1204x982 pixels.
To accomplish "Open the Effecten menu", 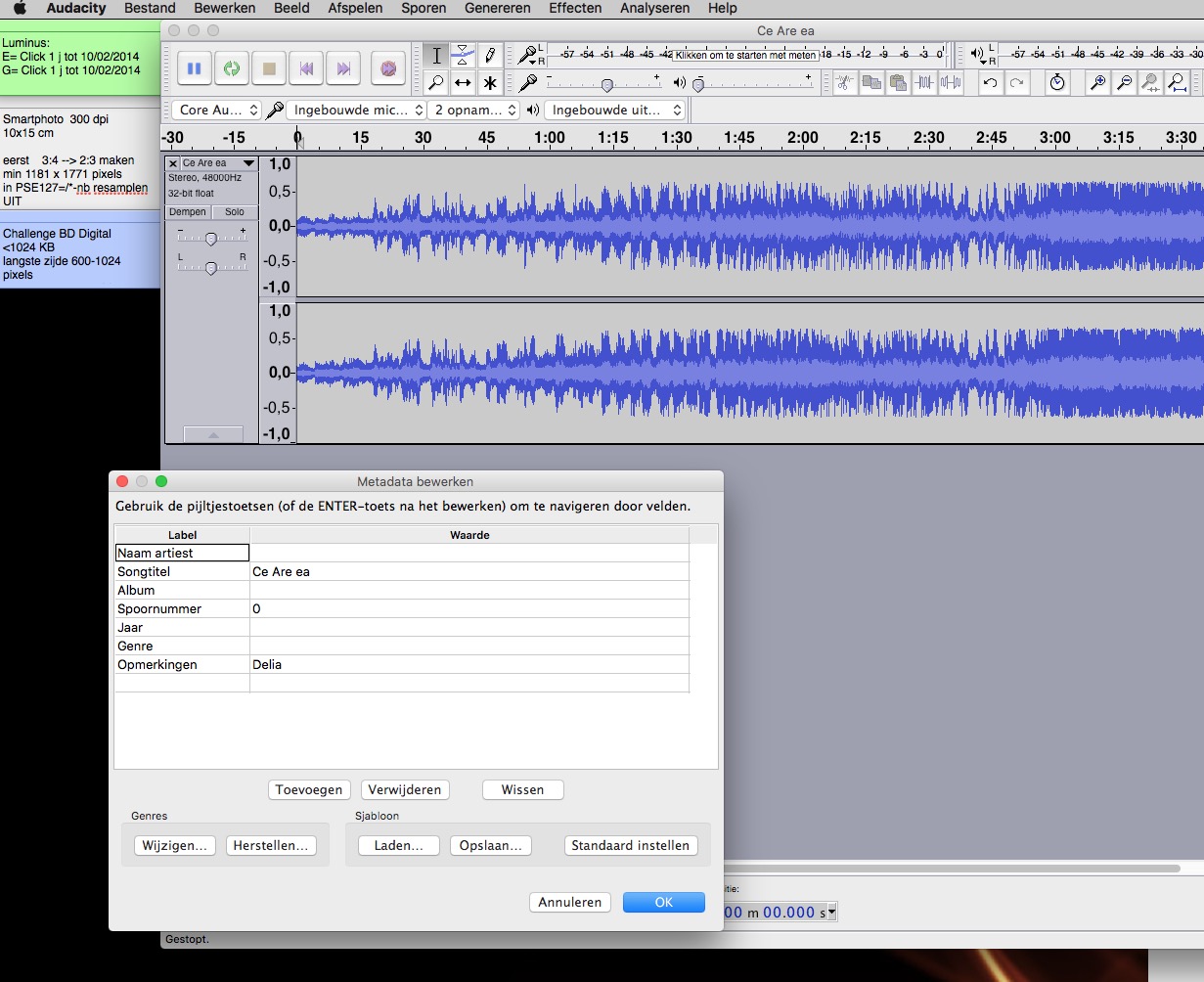I will pos(575,8).
